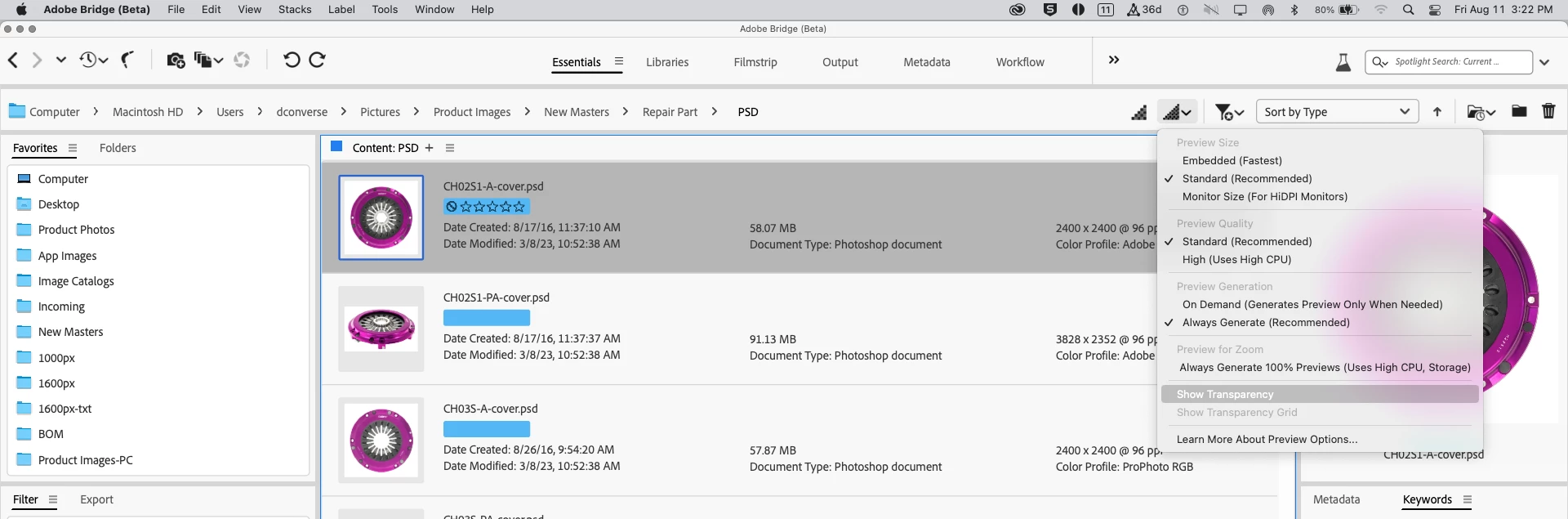Click Product Images breadcrumb
Viewport: 1568px width, 519px height.
(x=472, y=112)
